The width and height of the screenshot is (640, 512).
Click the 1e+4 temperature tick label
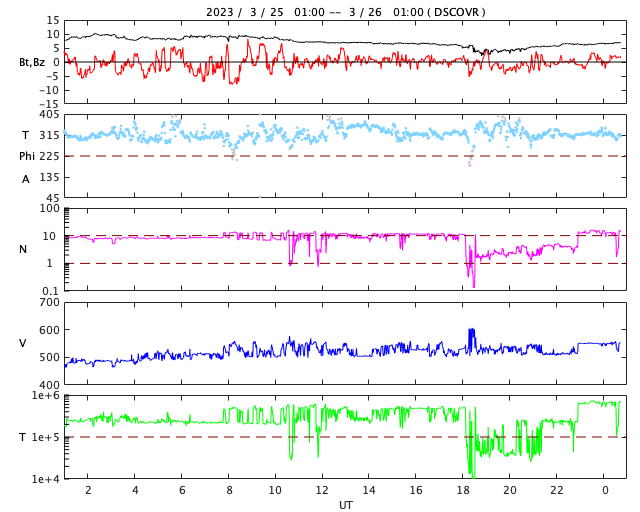tap(45, 479)
